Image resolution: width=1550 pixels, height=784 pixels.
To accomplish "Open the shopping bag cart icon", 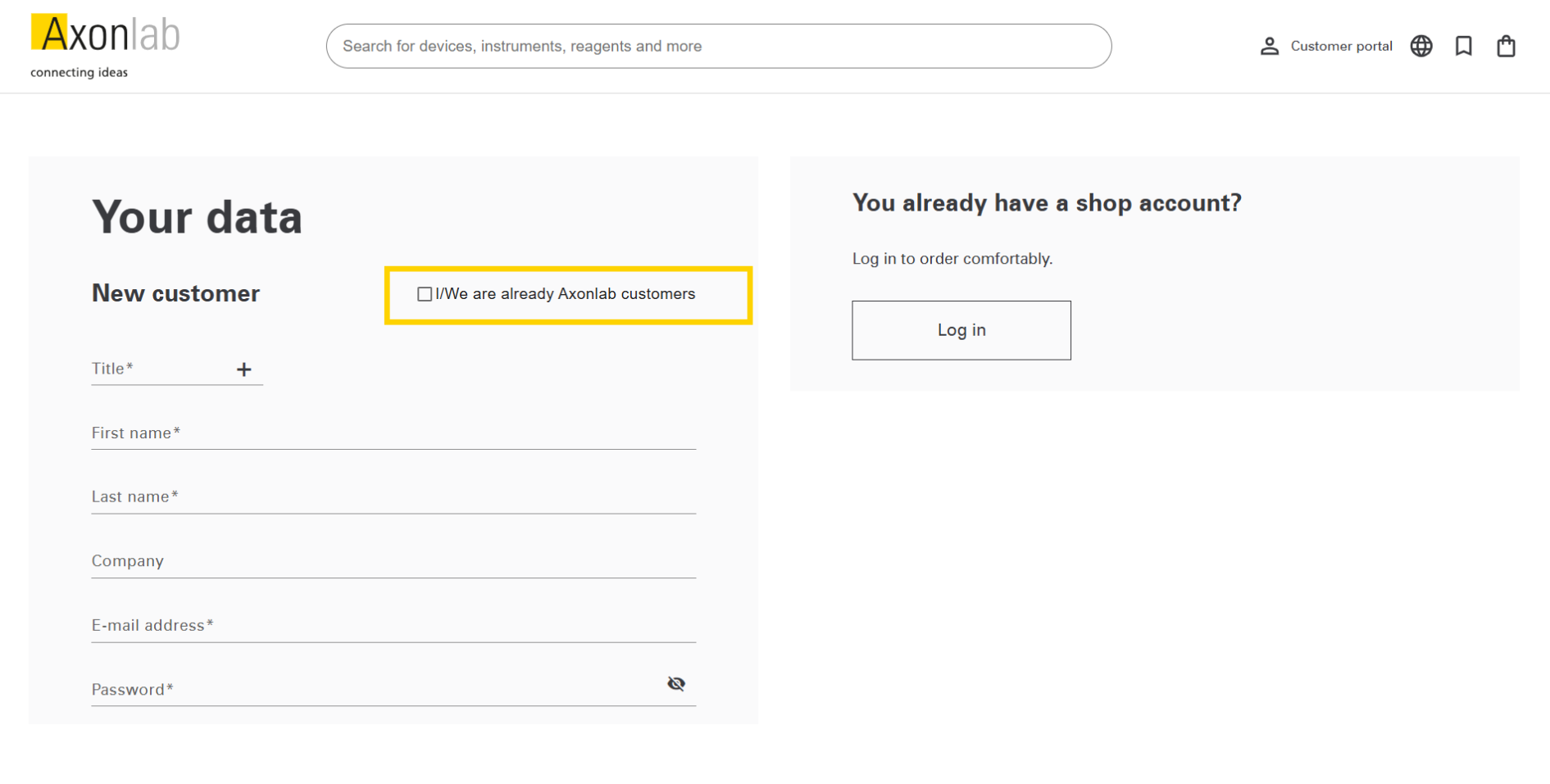I will coord(1506,46).
